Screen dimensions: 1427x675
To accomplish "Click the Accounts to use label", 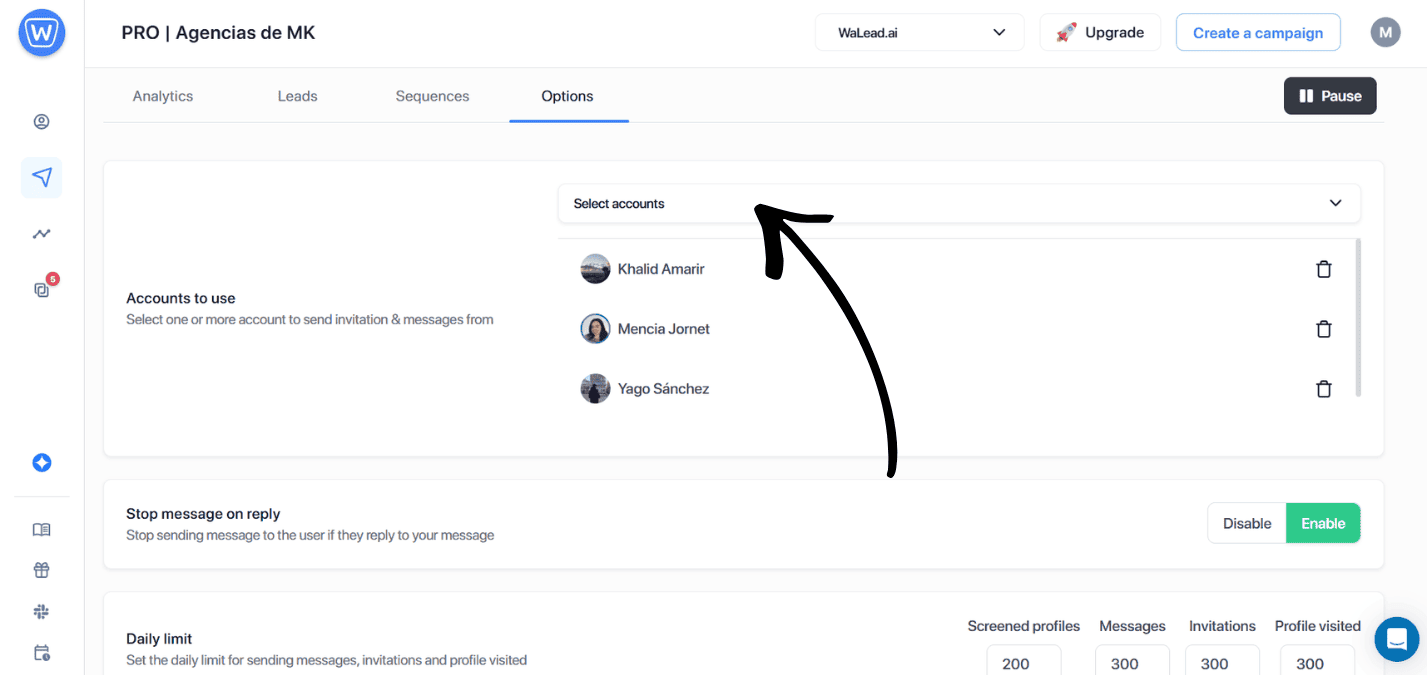I will 181,298.
